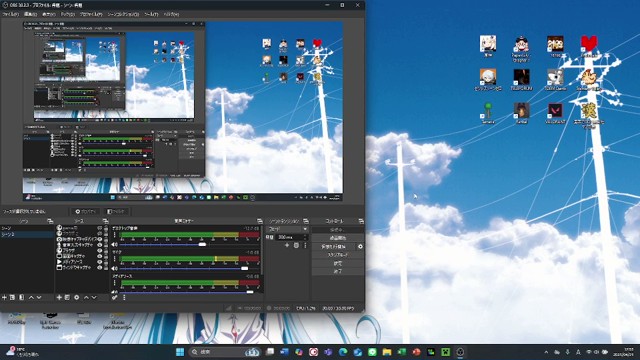Open the VALORANT desktop shortcut

[x=555, y=113]
